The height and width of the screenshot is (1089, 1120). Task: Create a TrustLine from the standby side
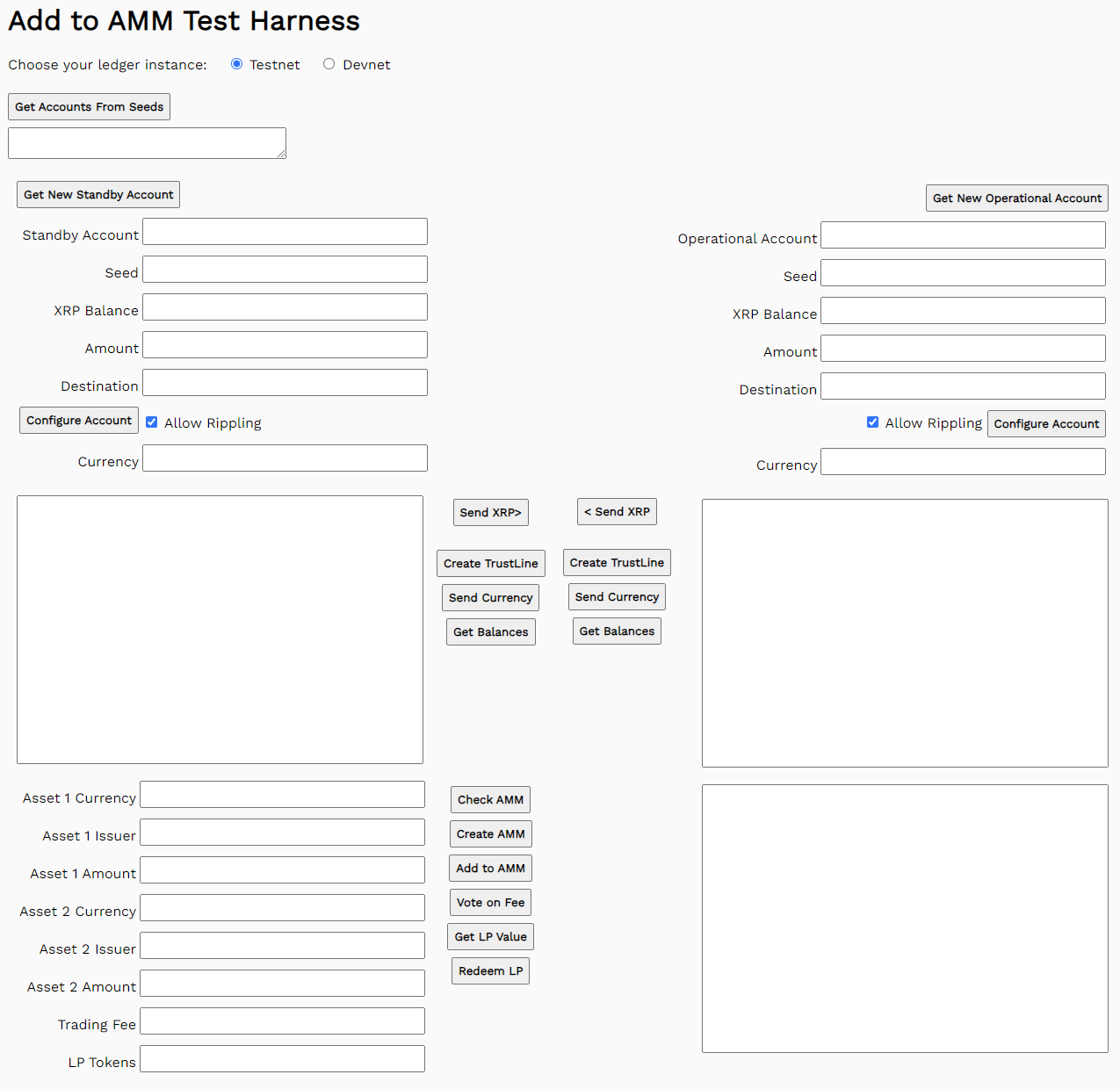tap(490, 563)
